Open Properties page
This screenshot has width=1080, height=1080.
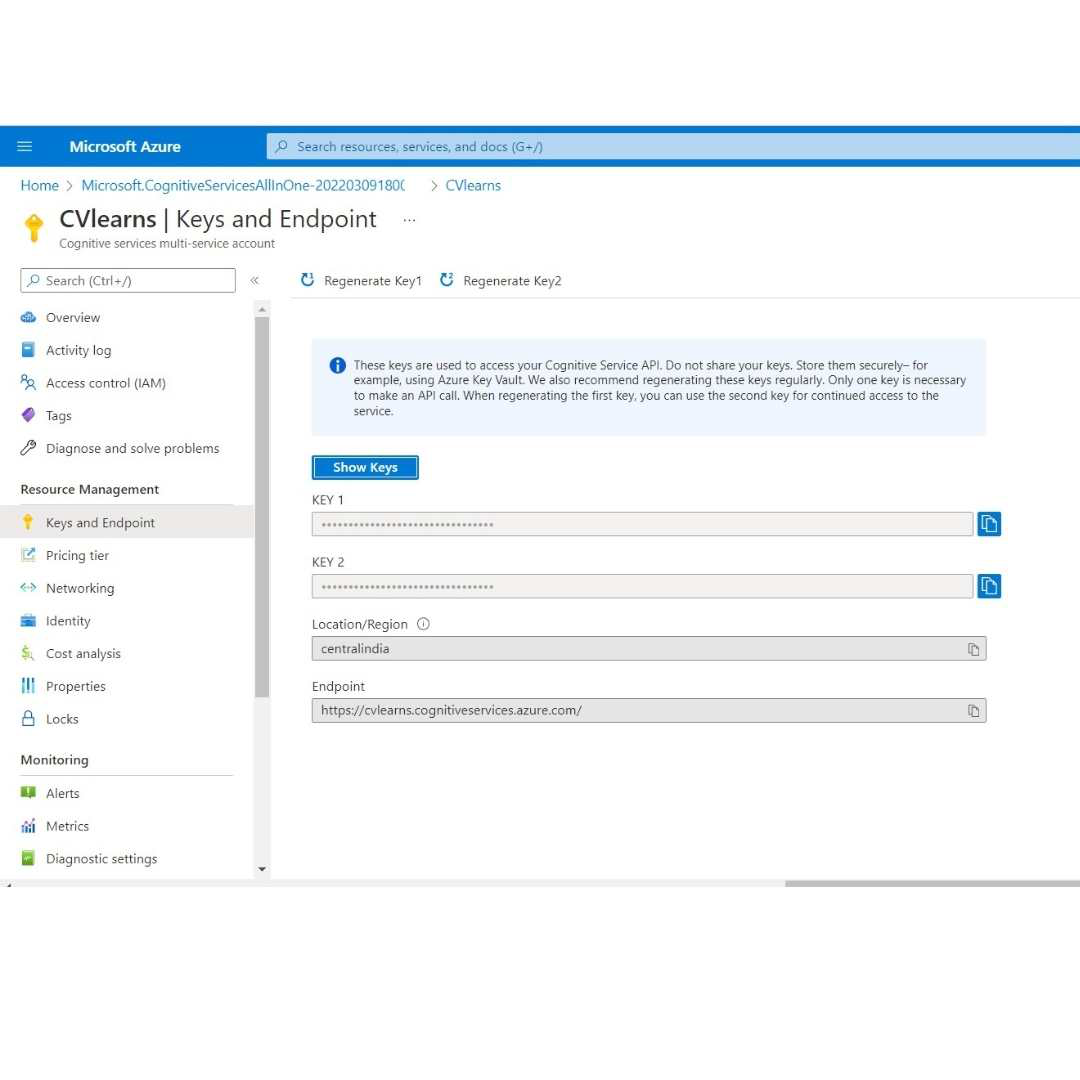click(76, 686)
